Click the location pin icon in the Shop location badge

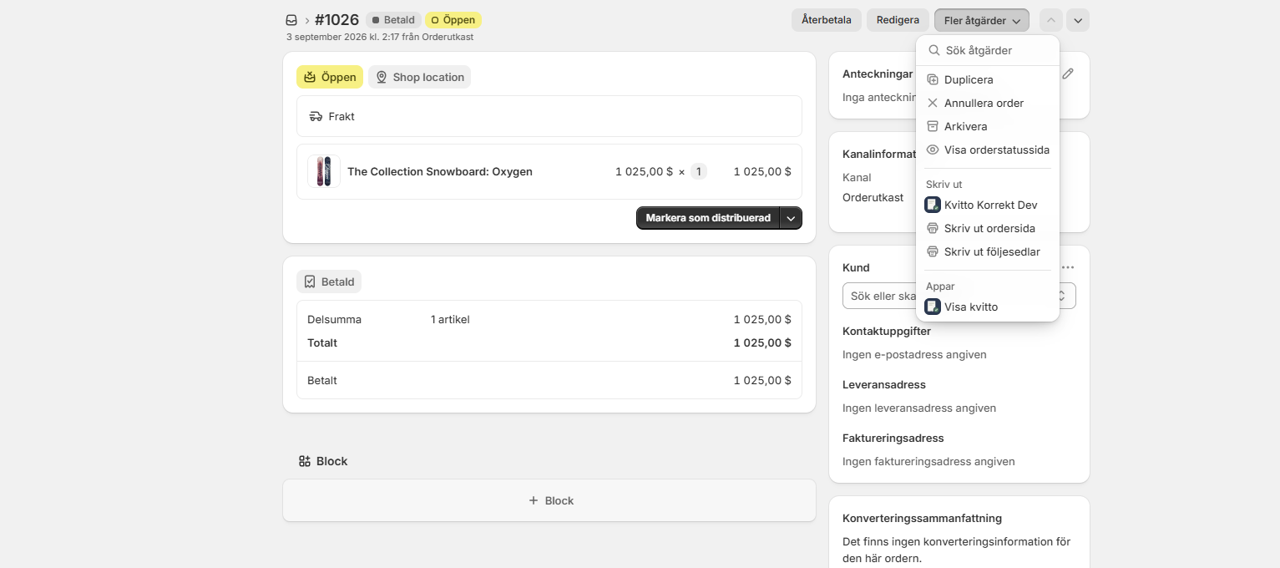381,77
